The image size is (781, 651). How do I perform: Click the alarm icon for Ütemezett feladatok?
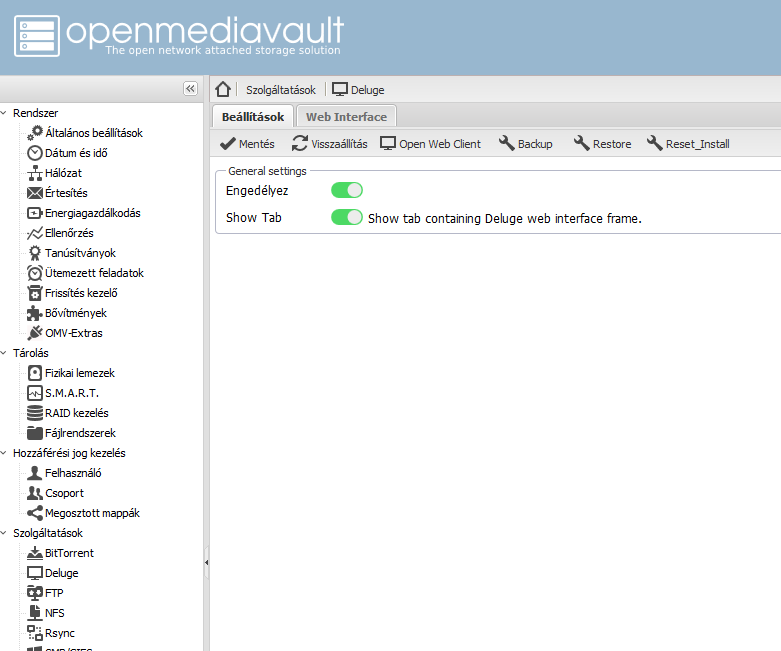35,273
